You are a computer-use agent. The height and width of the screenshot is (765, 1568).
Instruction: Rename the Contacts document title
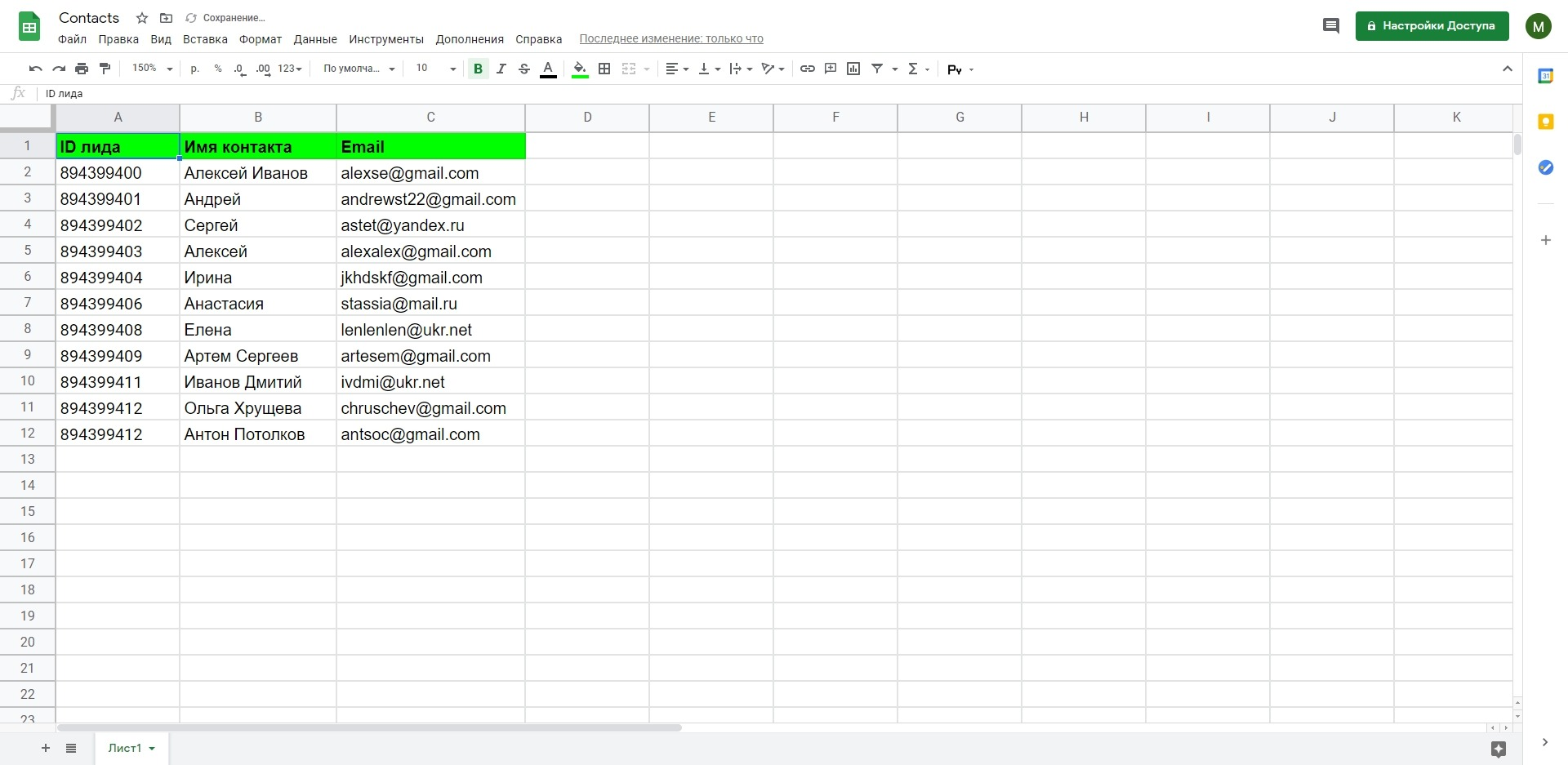pos(89,18)
